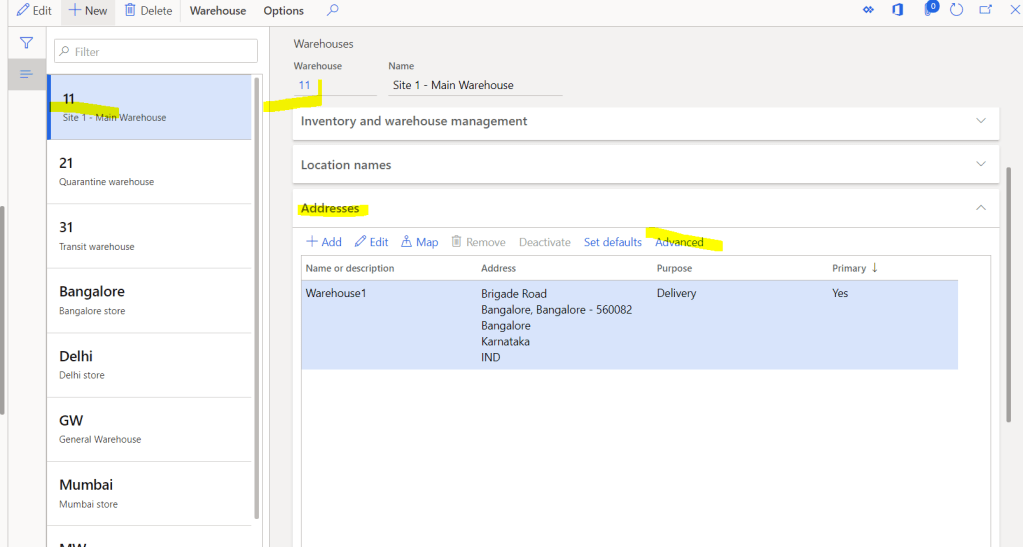Click the Advanced address button
Image resolution: width=1023 pixels, height=547 pixels.
point(679,242)
